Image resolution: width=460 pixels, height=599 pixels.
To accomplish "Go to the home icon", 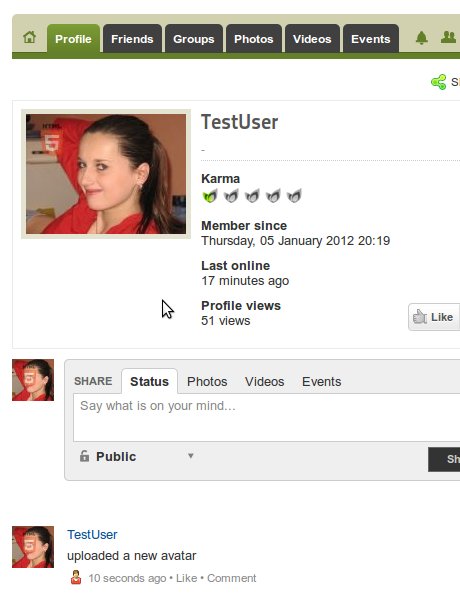I will (29, 37).
